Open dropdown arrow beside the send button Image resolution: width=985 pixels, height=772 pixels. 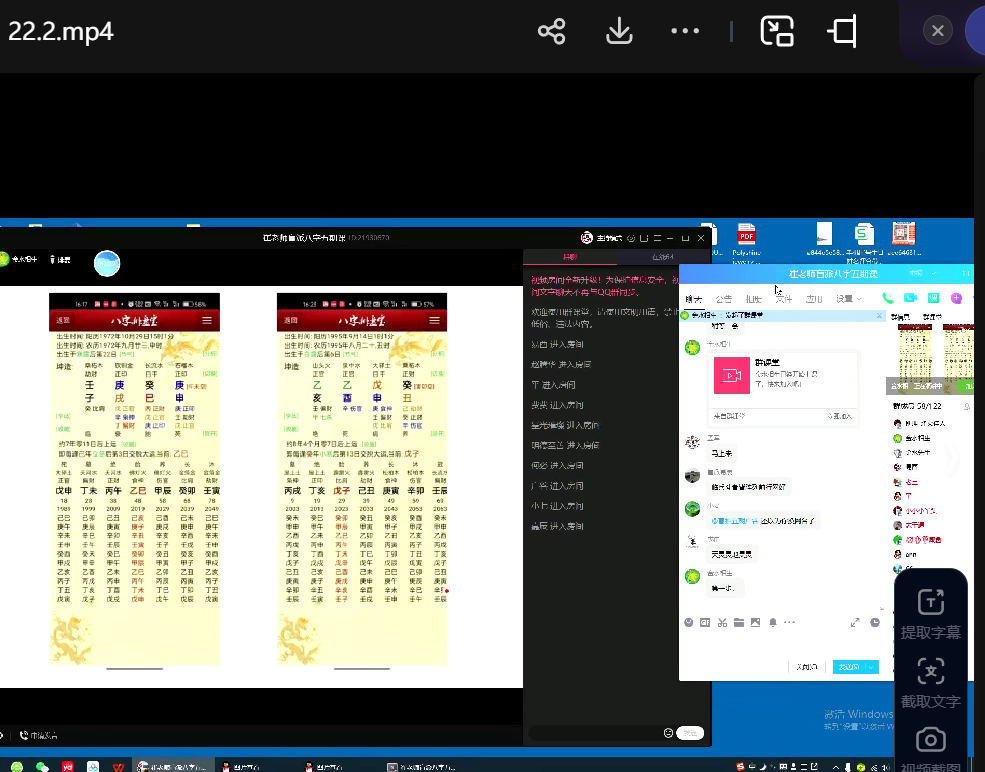872,667
